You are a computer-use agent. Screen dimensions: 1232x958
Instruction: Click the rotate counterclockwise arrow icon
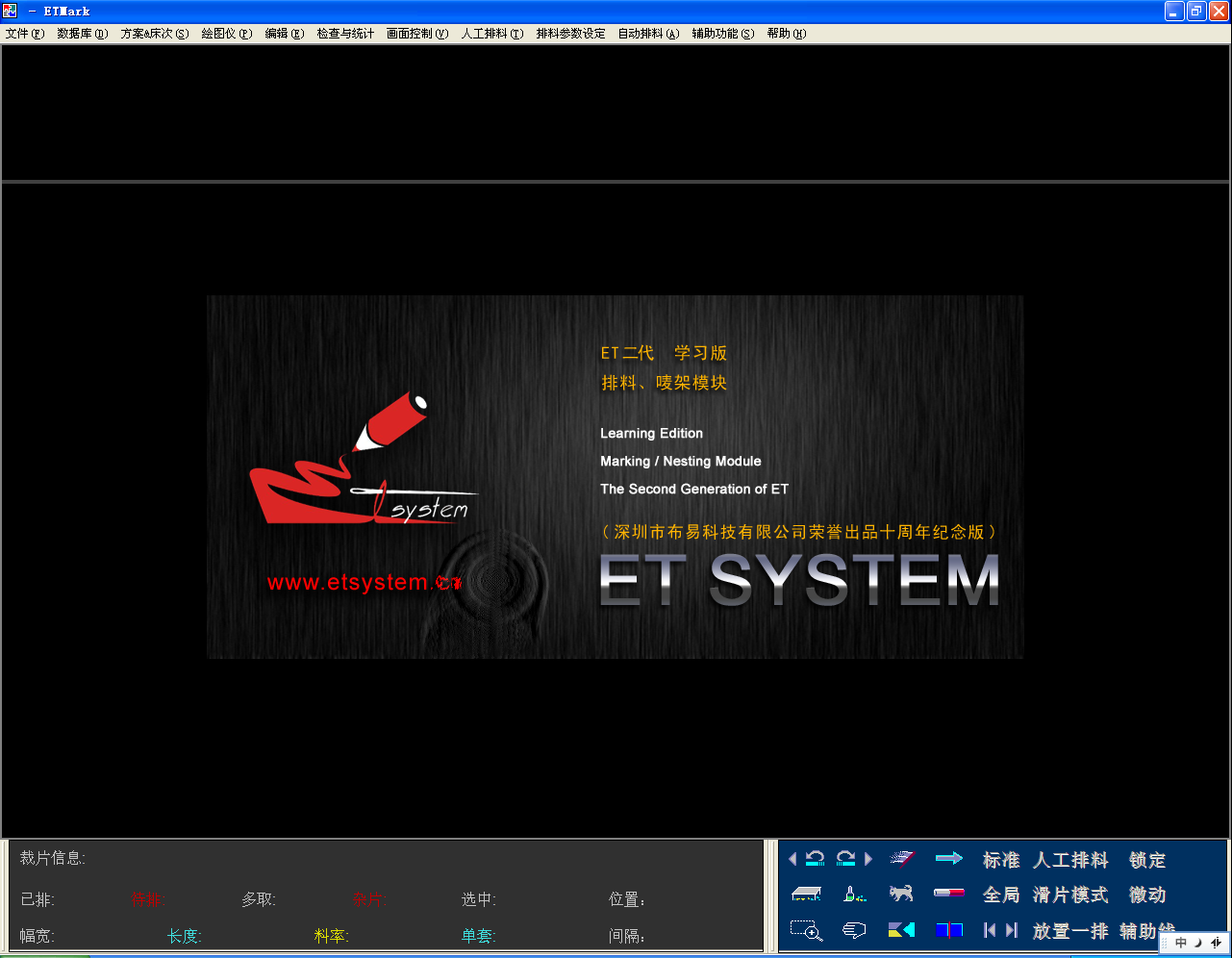click(x=816, y=858)
